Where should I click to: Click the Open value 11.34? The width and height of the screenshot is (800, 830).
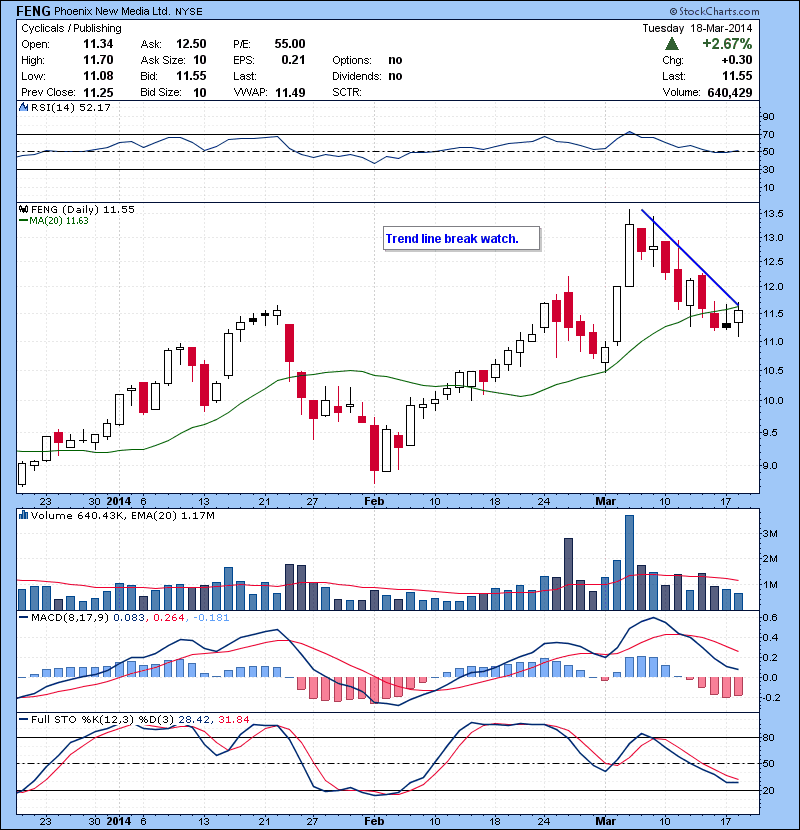98,44
